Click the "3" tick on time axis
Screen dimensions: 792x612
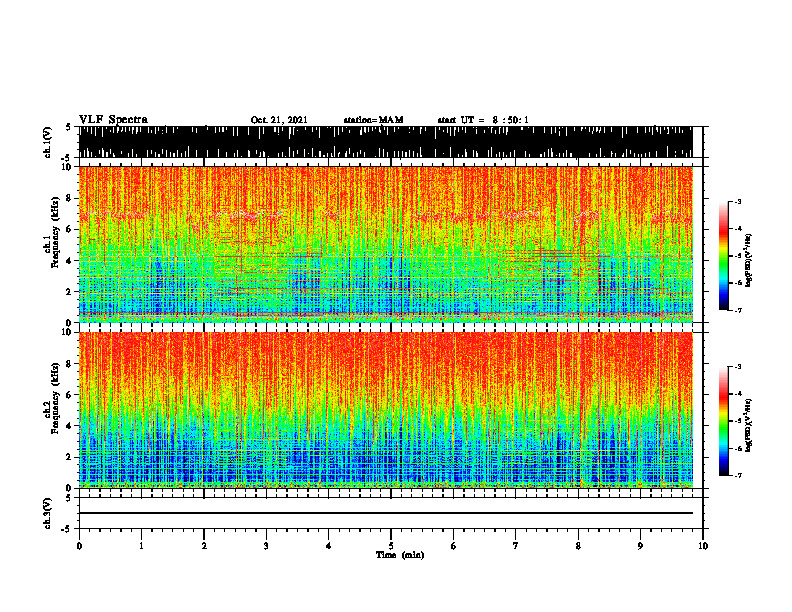click(266, 546)
